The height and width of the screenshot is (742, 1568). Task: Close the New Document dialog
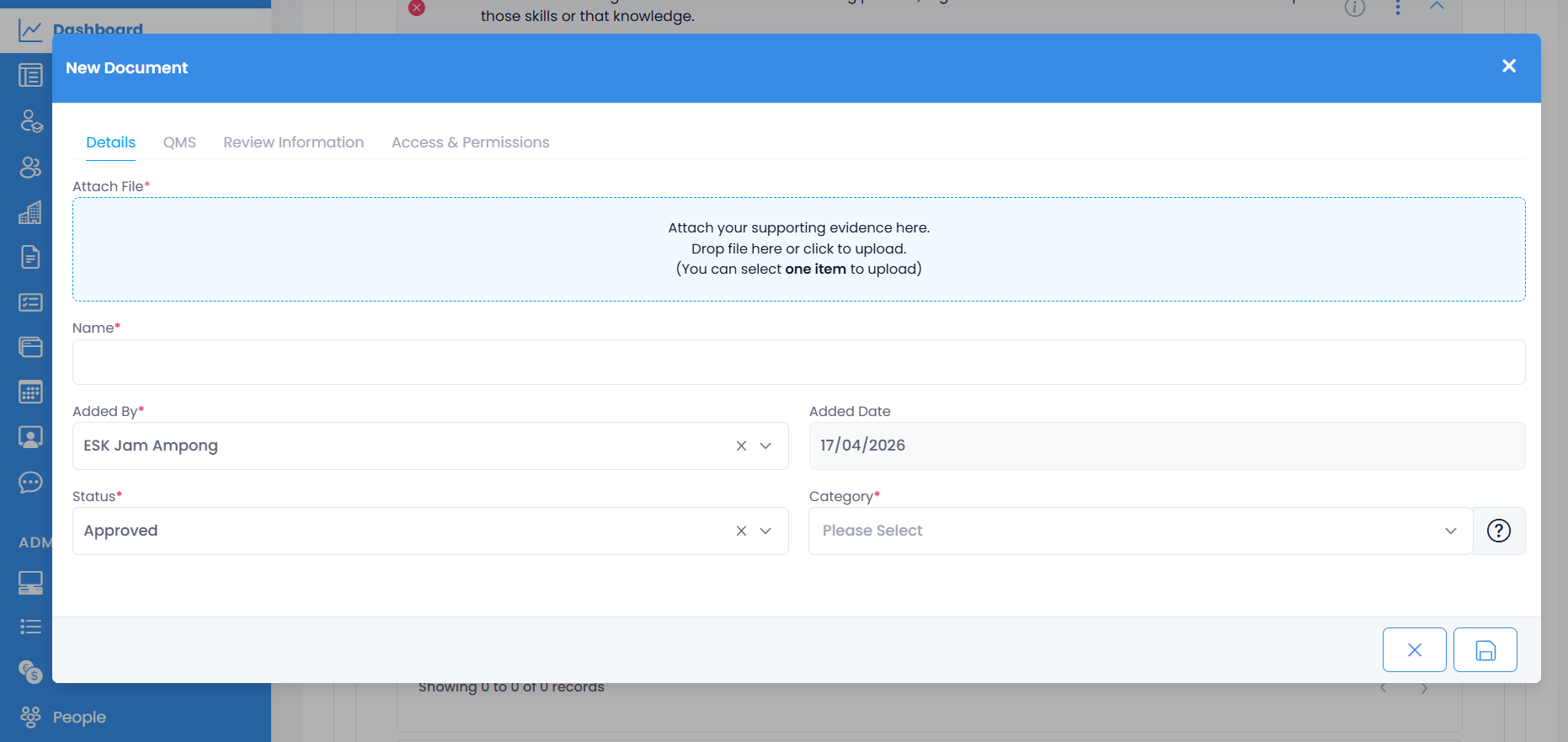click(1508, 67)
